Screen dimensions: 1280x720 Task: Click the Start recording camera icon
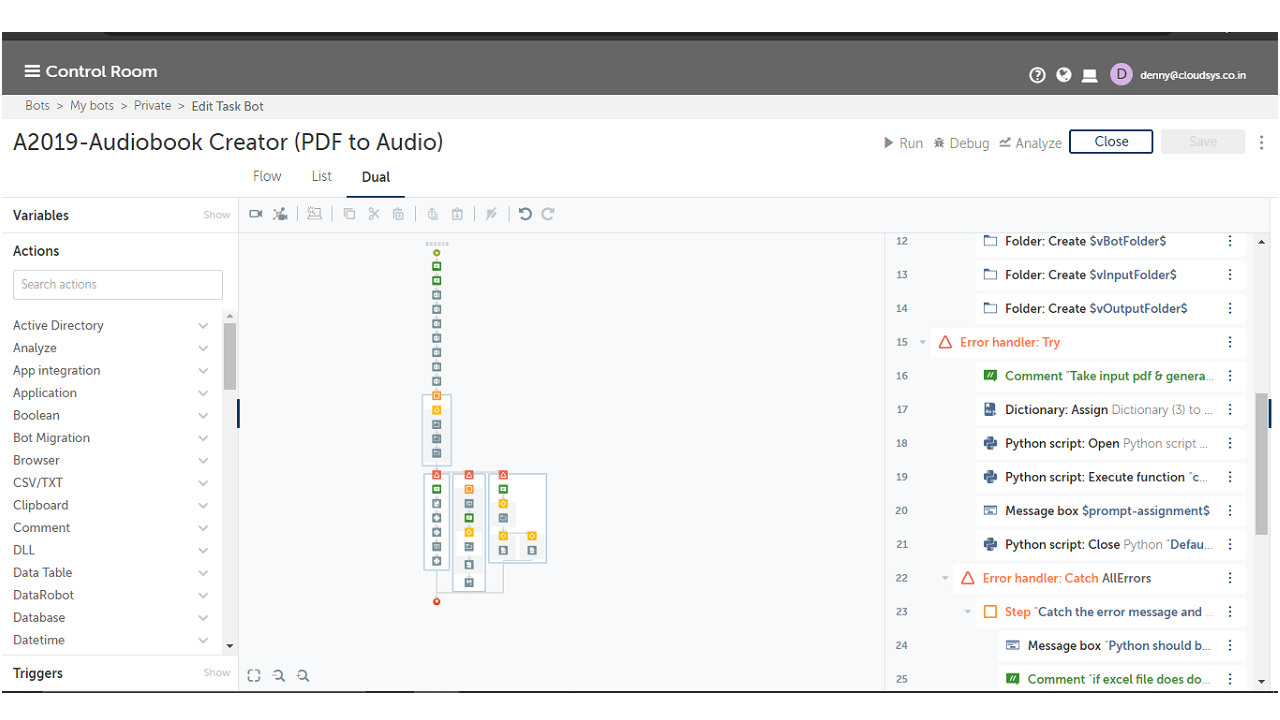pyautogui.click(x=255, y=214)
